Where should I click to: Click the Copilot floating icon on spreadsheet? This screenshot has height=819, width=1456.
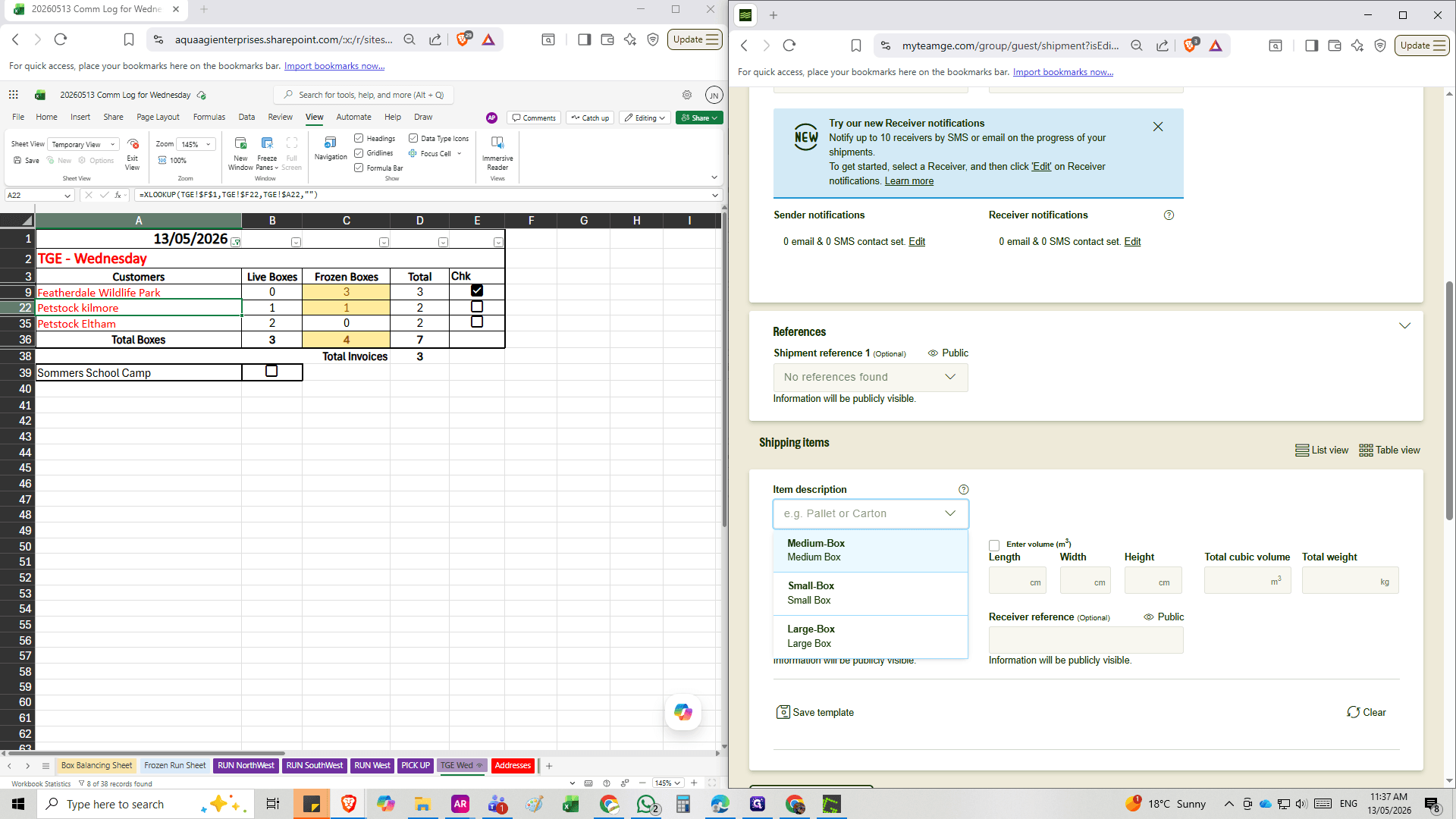[x=683, y=712]
